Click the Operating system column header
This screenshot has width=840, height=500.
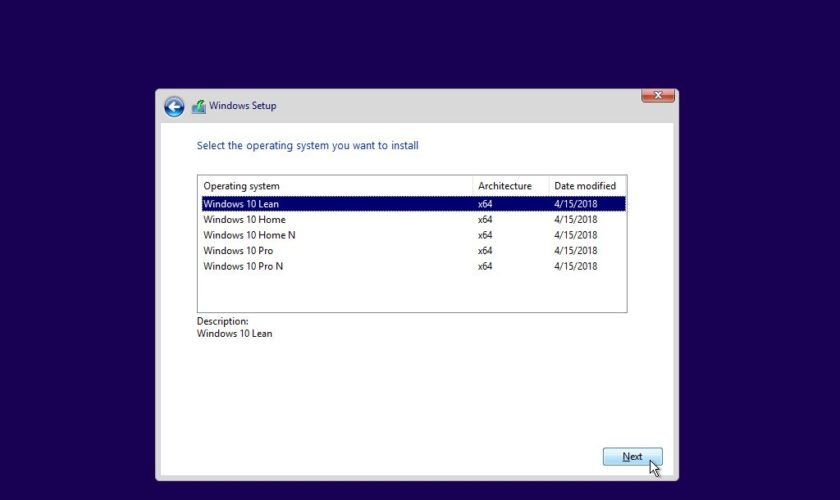point(335,186)
